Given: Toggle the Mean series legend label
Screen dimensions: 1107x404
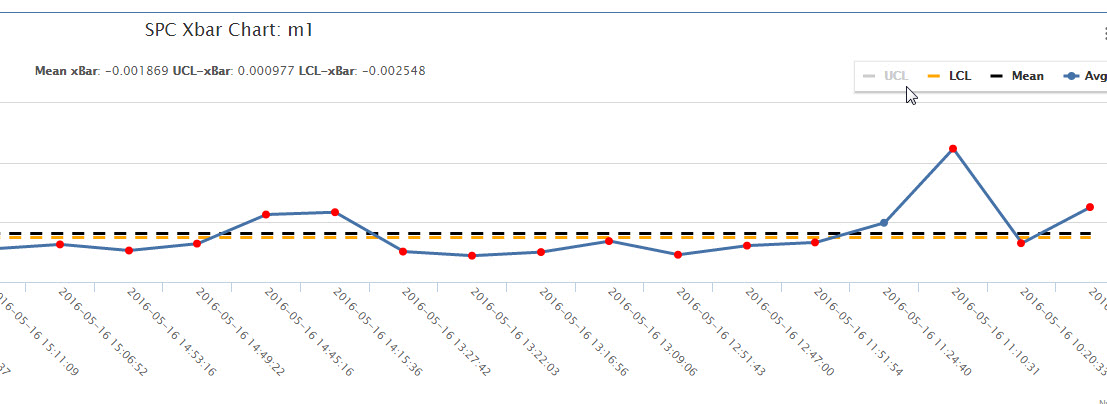Looking at the screenshot, I should click(1027, 76).
